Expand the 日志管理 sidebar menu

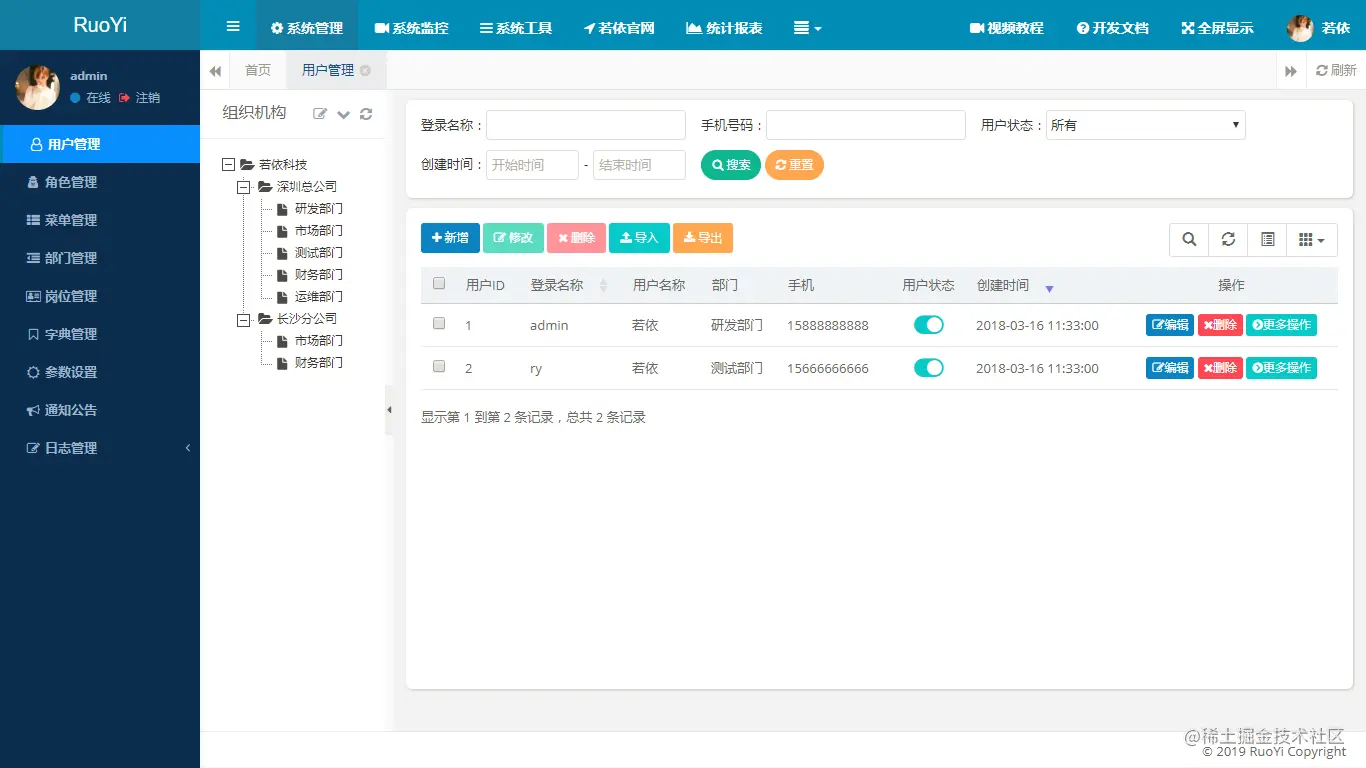[100, 448]
